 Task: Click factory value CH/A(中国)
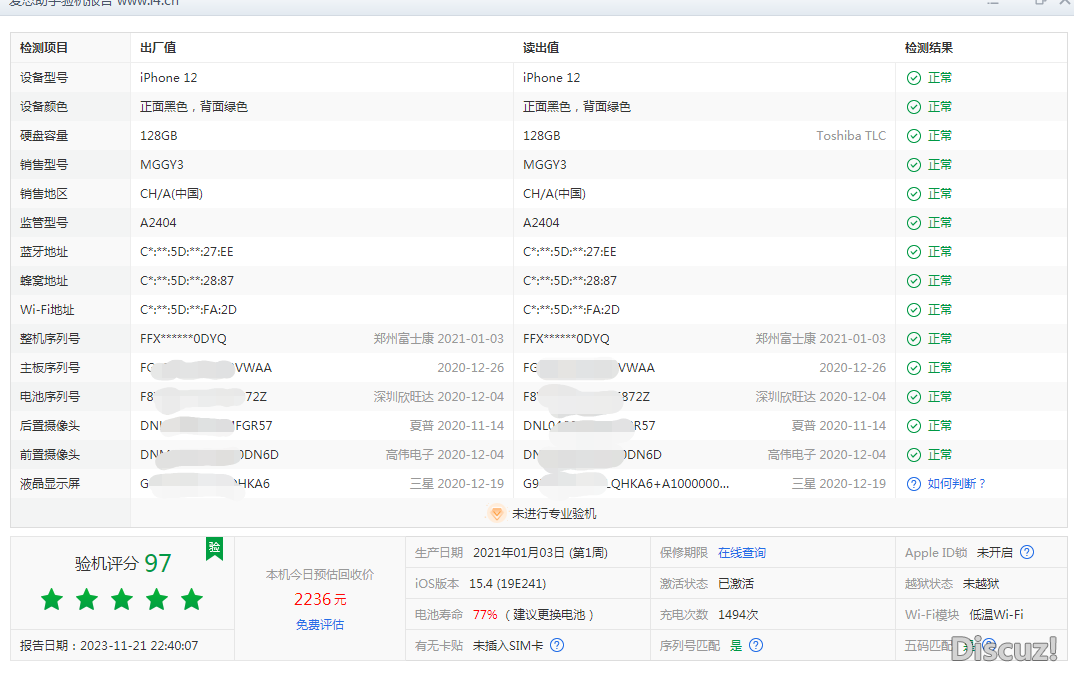[171, 194]
